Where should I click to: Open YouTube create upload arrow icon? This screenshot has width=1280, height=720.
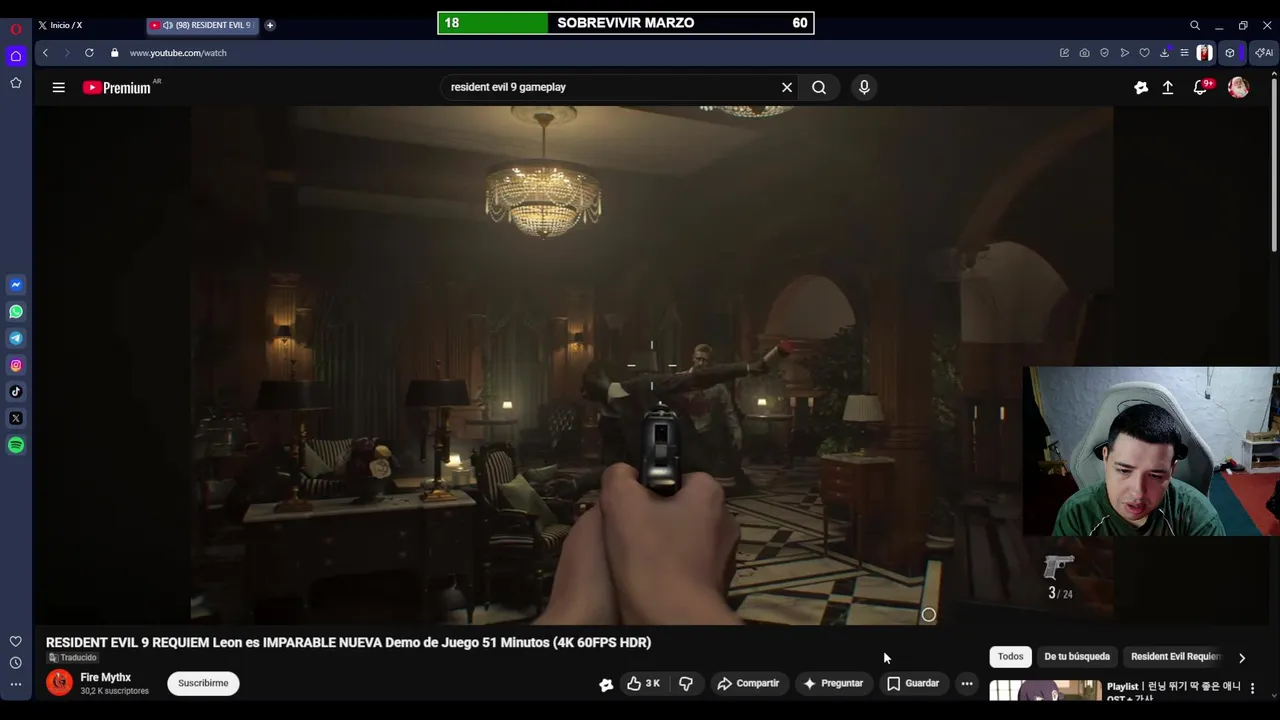[1167, 88]
